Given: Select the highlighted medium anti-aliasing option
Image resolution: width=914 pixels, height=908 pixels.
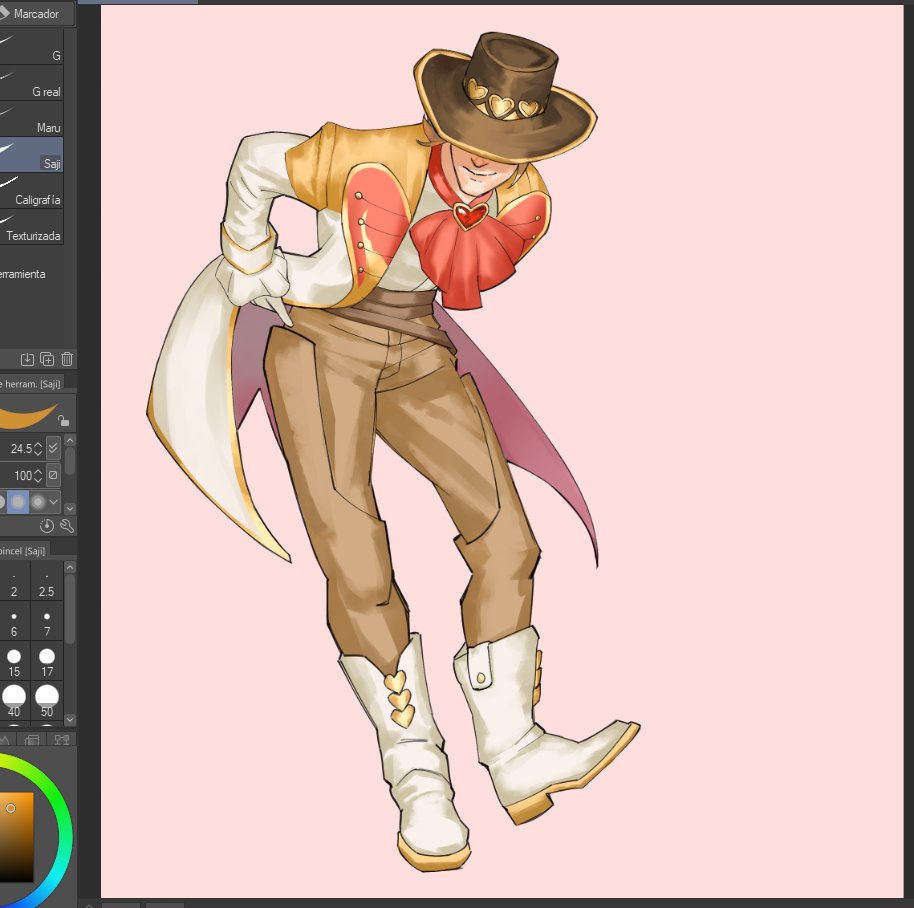Looking at the screenshot, I should coord(18,502).
